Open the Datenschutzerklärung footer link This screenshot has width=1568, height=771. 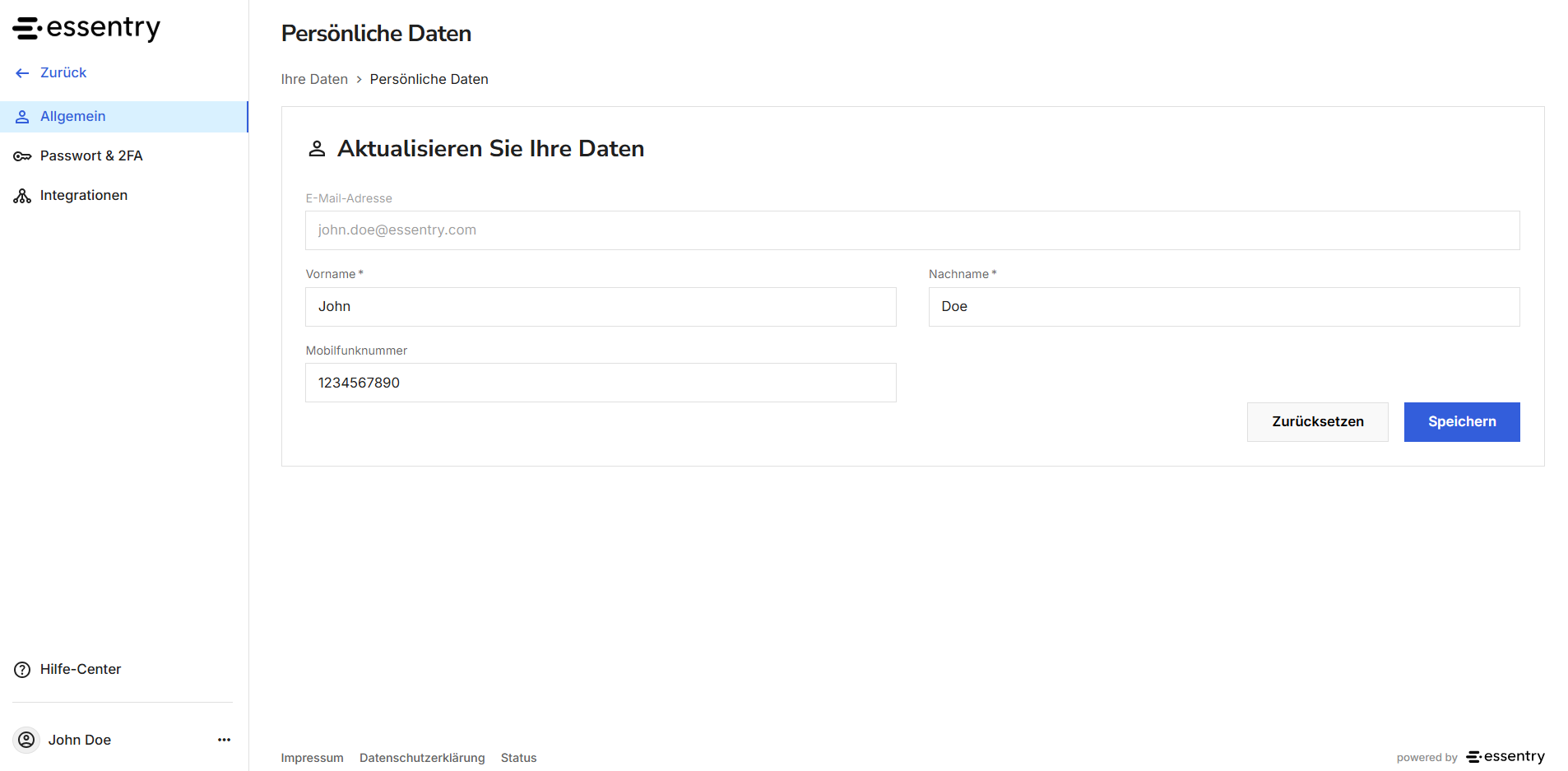[422, 758]
